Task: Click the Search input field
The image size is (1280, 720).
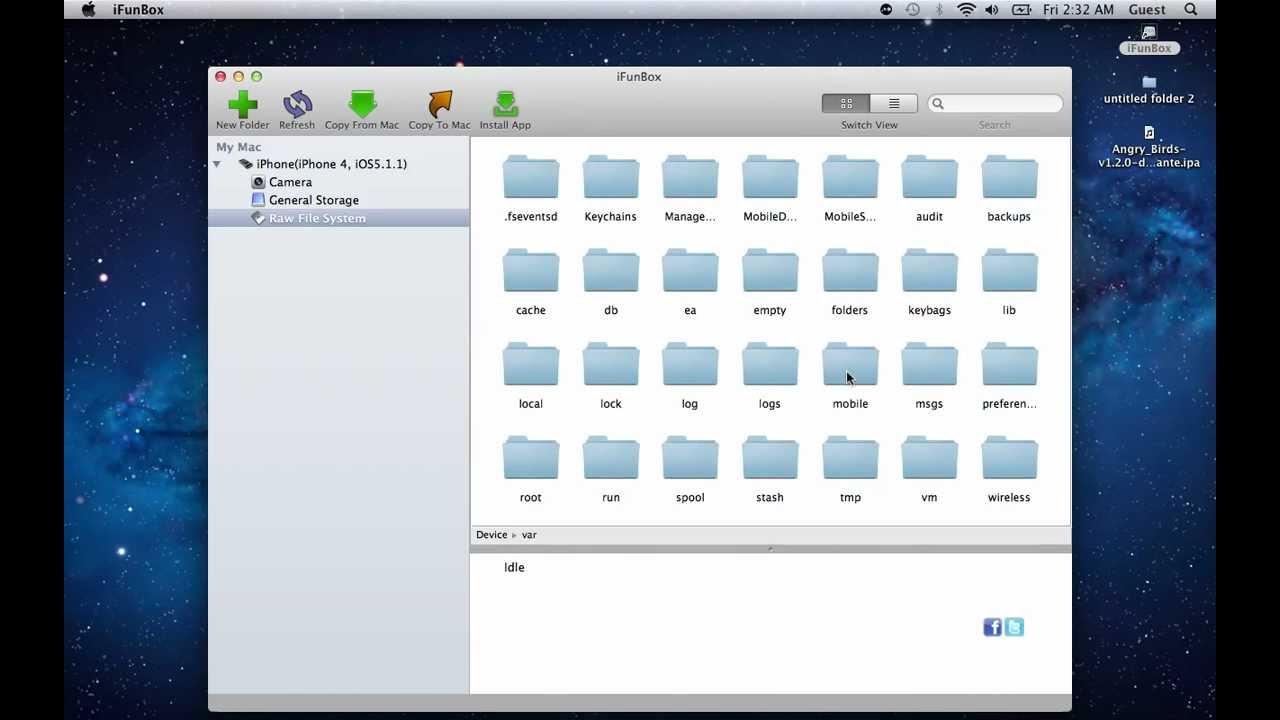Action: pos(995,103)
